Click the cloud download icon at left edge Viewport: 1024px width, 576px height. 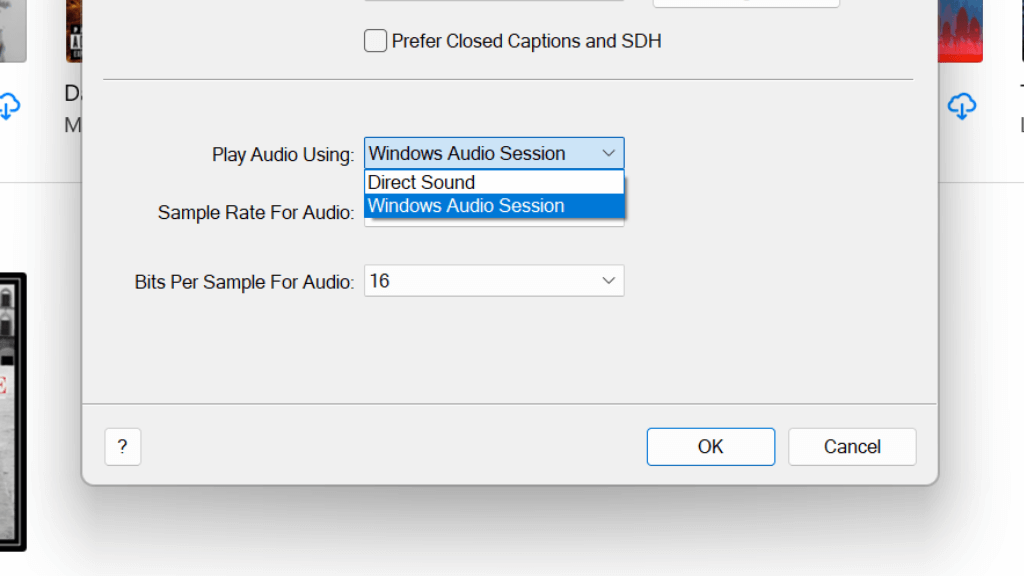[x=8, y=105]
